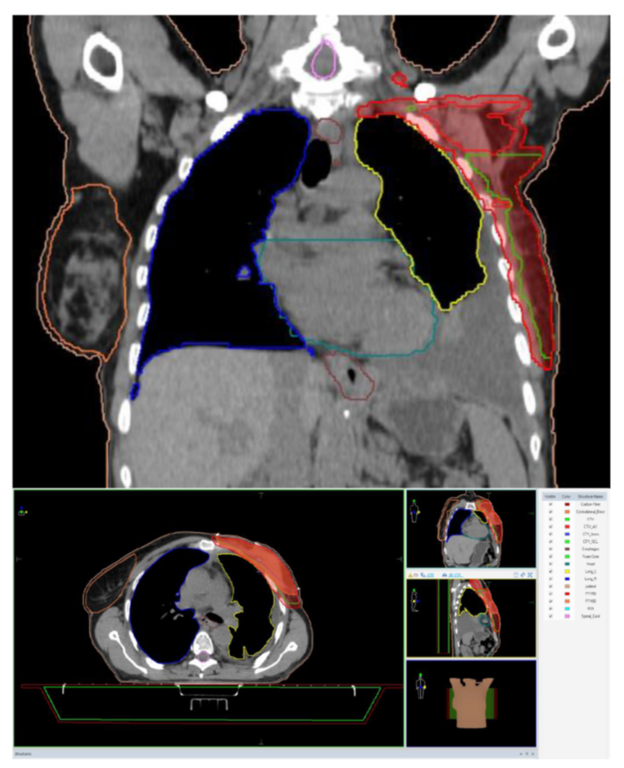Open the teal Heart color swatch

[x=567, y=564]
